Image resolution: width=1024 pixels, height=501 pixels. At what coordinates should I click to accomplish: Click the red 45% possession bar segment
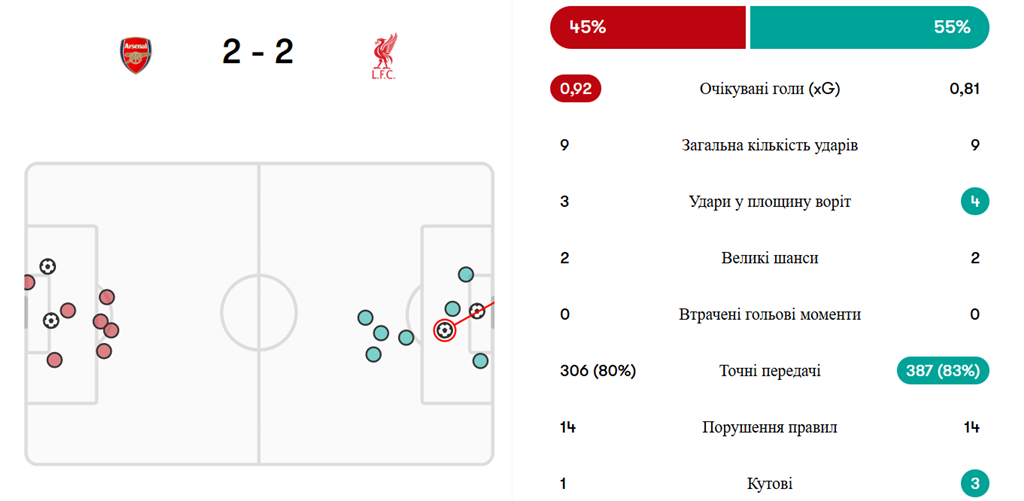(x=647, y=28)
